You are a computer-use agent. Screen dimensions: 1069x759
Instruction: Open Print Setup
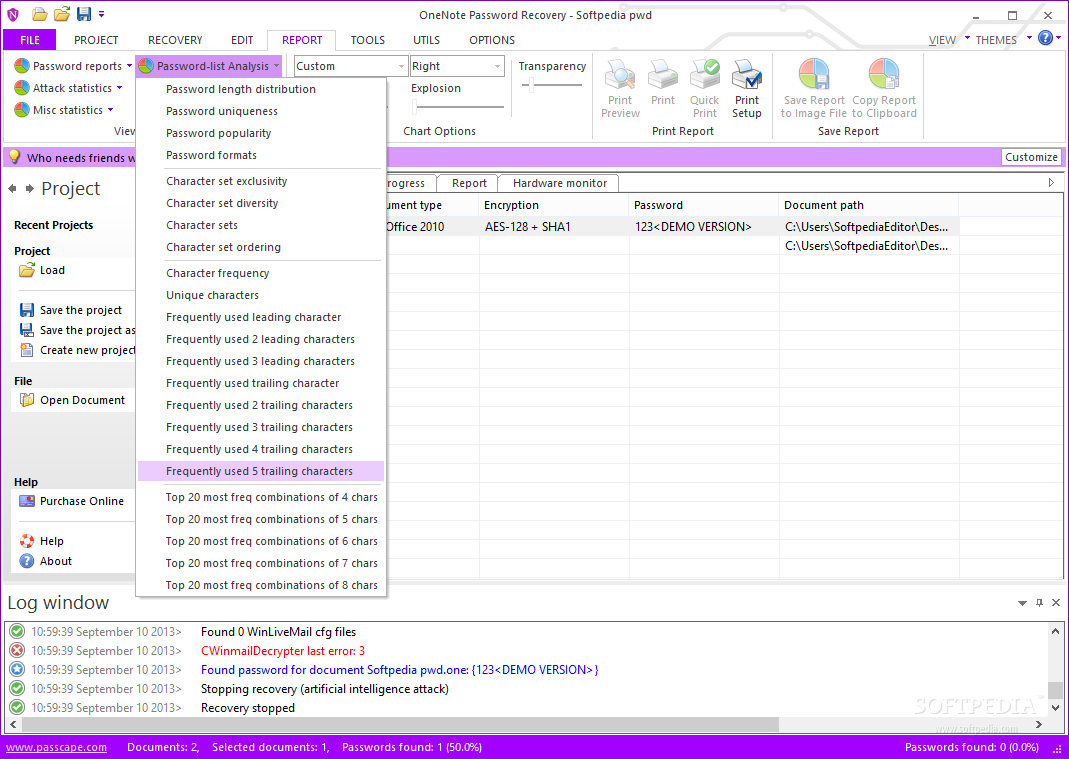(747, 88)
